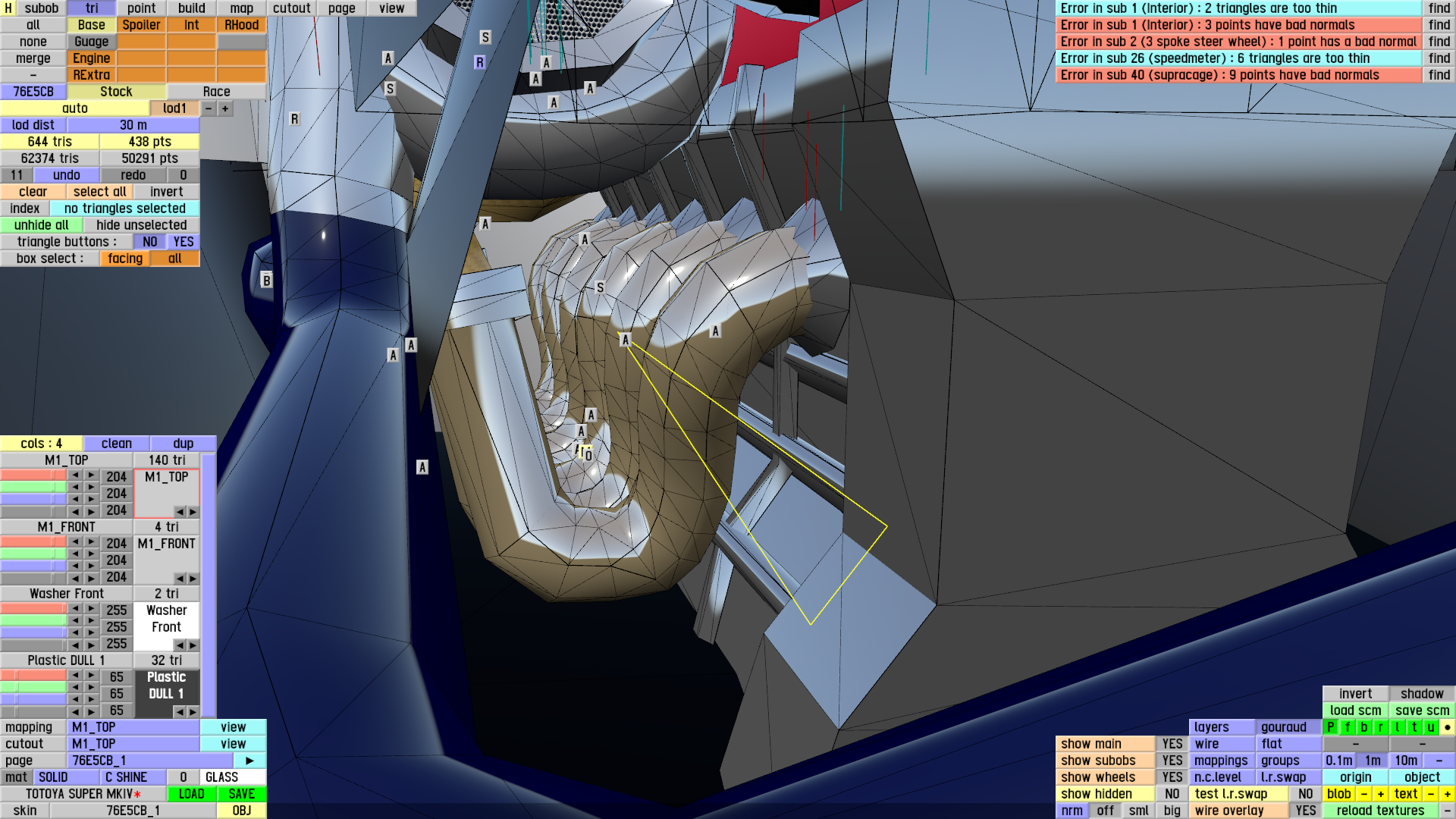Click the 'H' button at top left
This screenshot has height=819, width=1456.
click(x=8, y=8)
